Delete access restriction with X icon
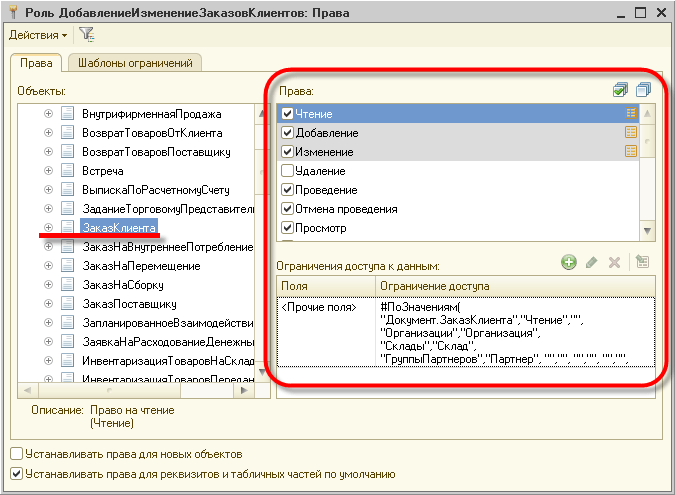 coord(614,262)
